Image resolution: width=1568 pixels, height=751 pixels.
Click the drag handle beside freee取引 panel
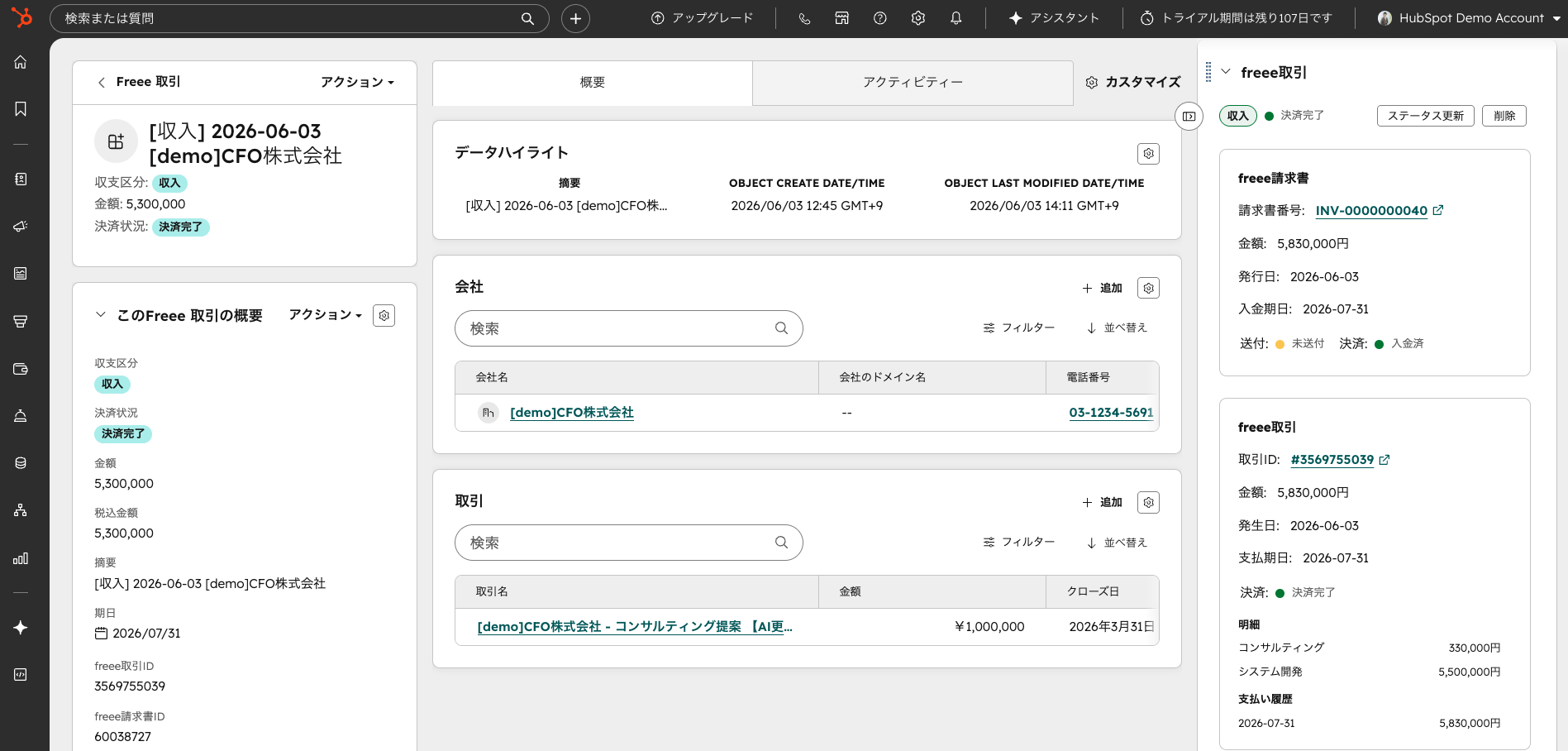click(x=1208, y=72)
